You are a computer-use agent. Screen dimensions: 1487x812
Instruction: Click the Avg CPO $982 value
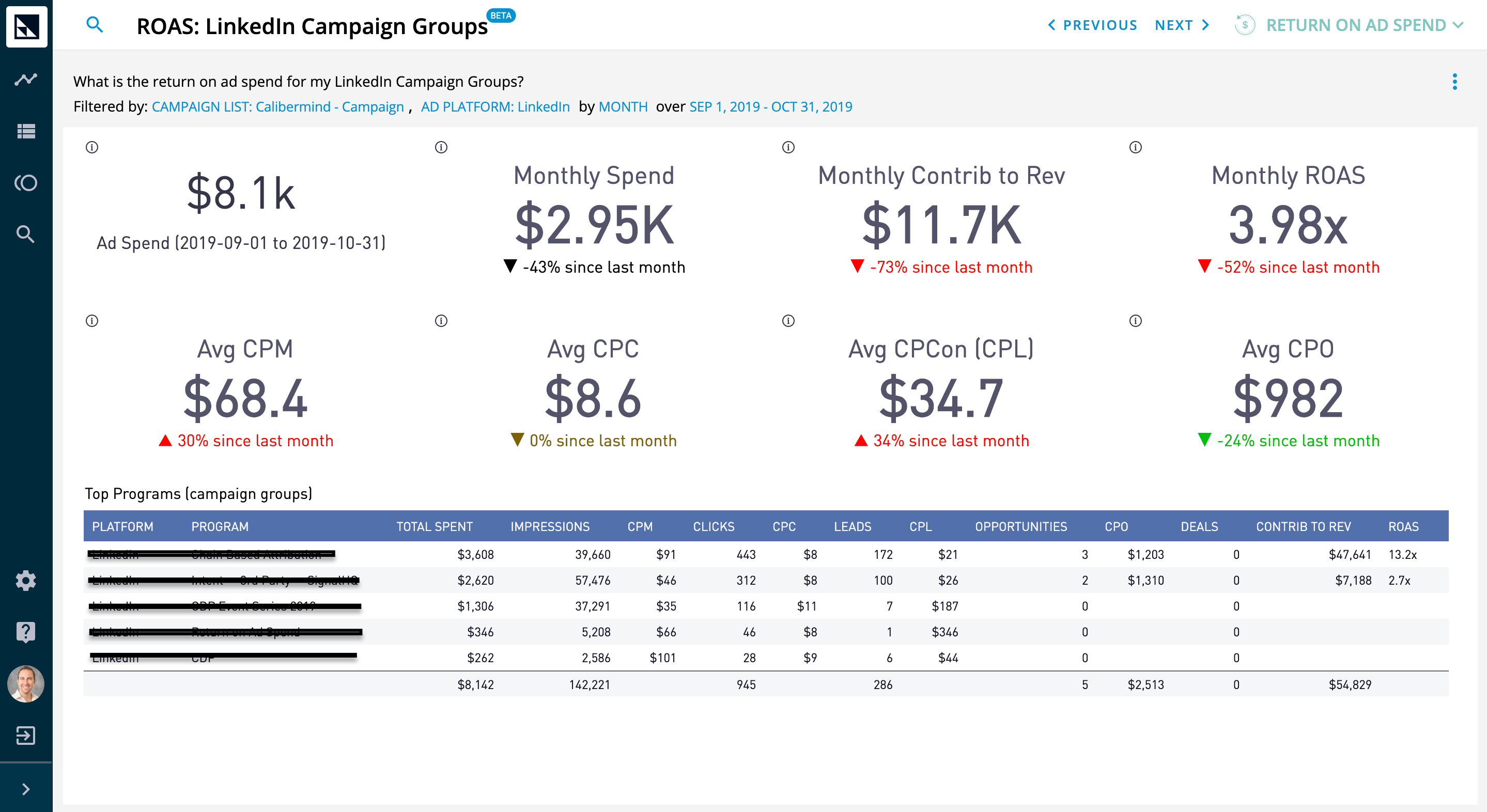click(x=1288, y=399)
